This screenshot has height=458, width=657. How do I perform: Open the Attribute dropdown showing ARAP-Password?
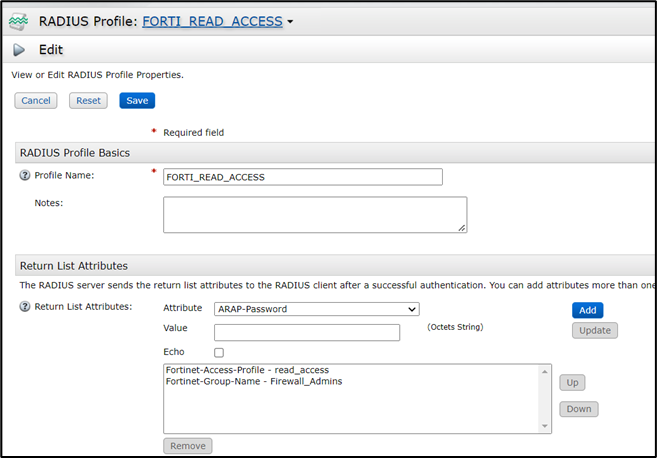click(x=316, y=309)
